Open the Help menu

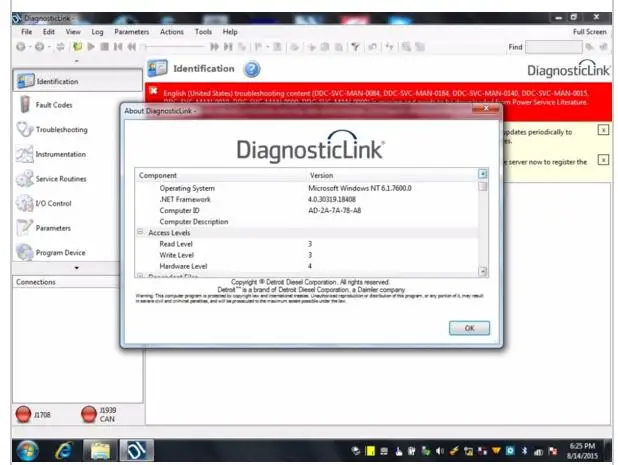230,32
